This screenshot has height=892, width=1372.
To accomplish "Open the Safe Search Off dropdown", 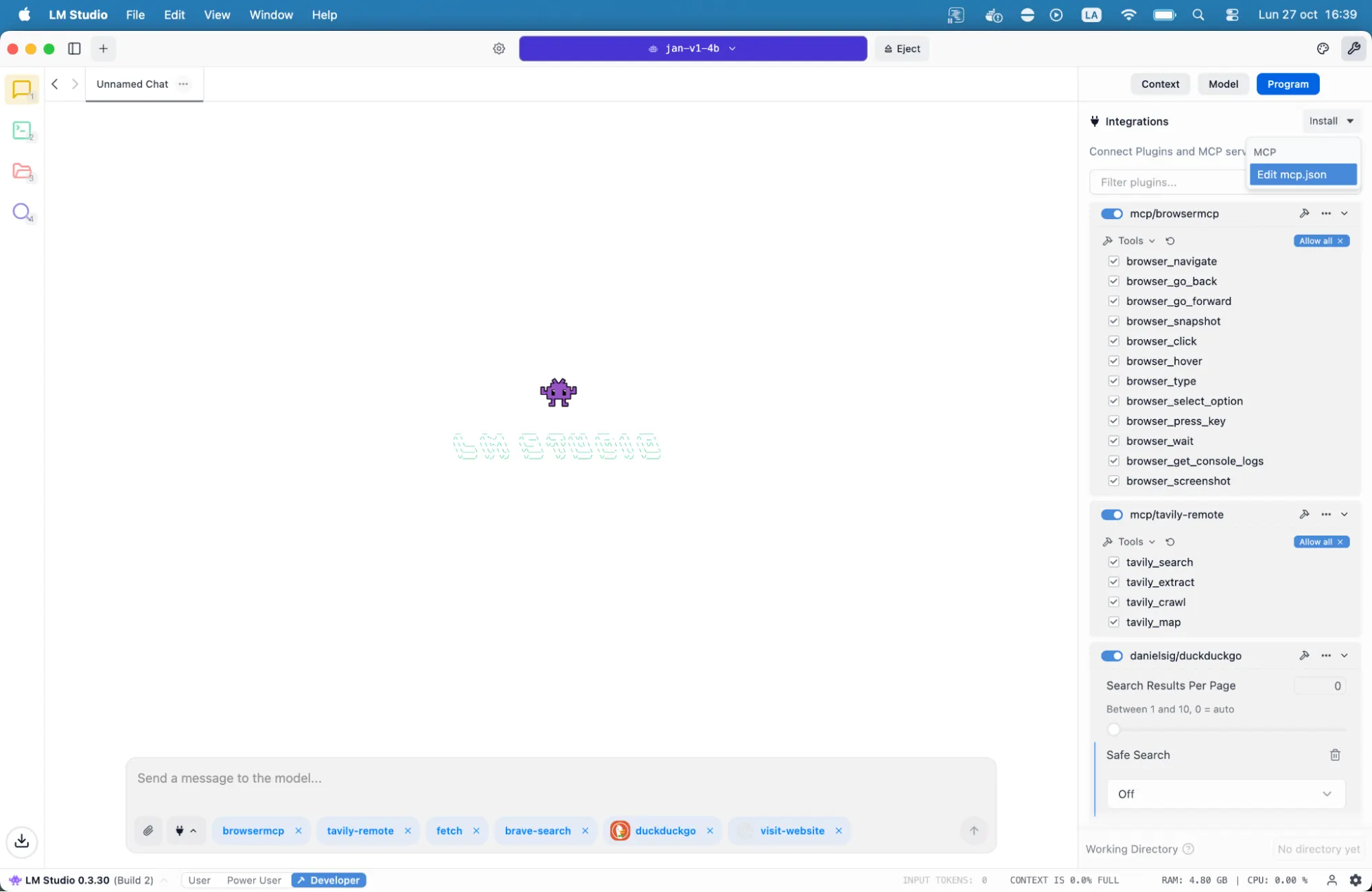I will [1225, 794].
